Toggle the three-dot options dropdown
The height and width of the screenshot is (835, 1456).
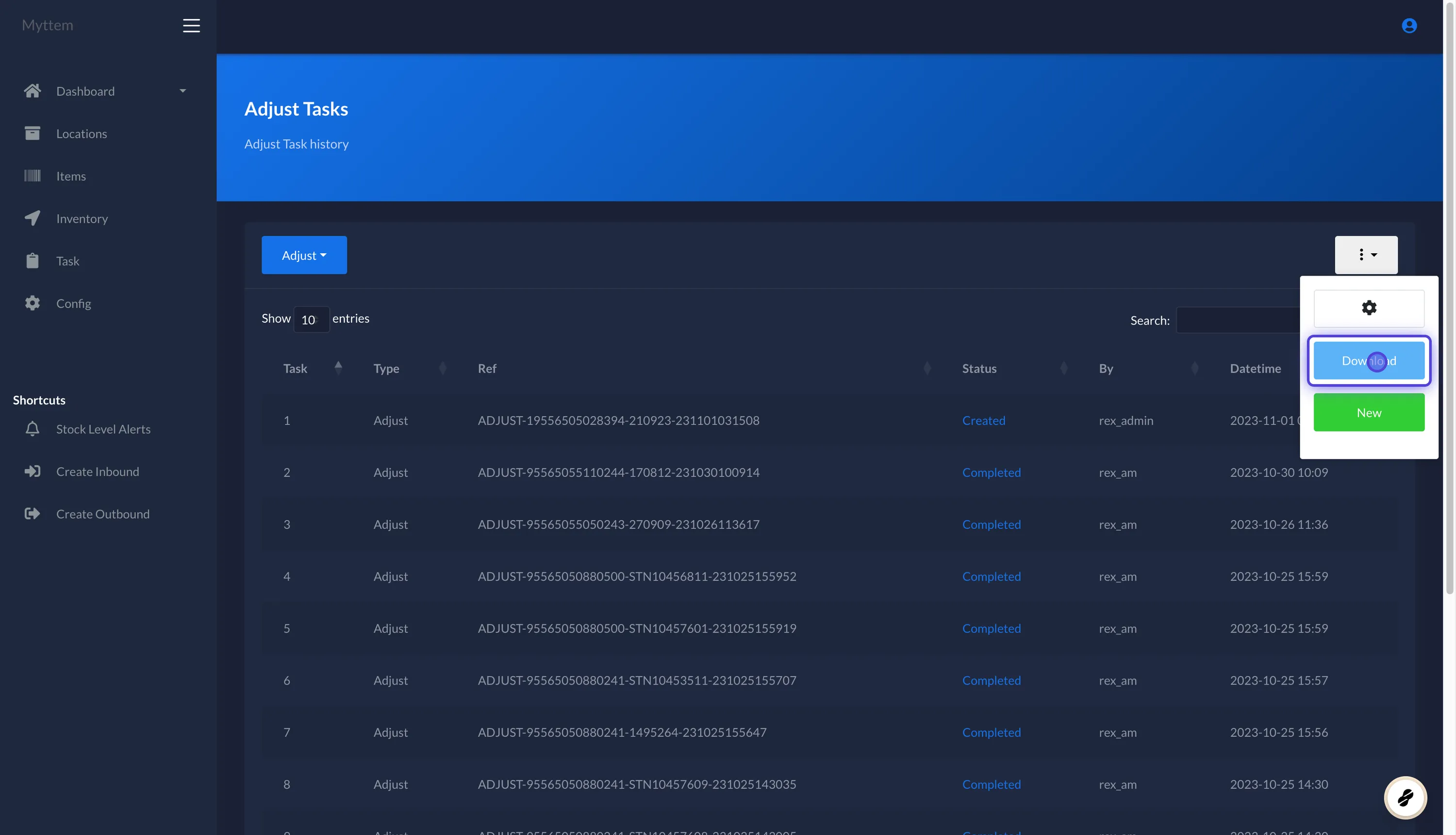[x=1366, y=255]
